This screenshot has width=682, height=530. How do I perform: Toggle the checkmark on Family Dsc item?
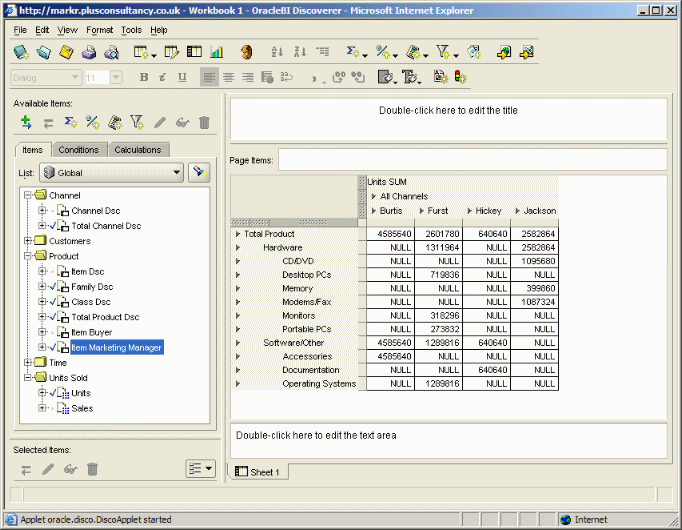click(53, 287)
